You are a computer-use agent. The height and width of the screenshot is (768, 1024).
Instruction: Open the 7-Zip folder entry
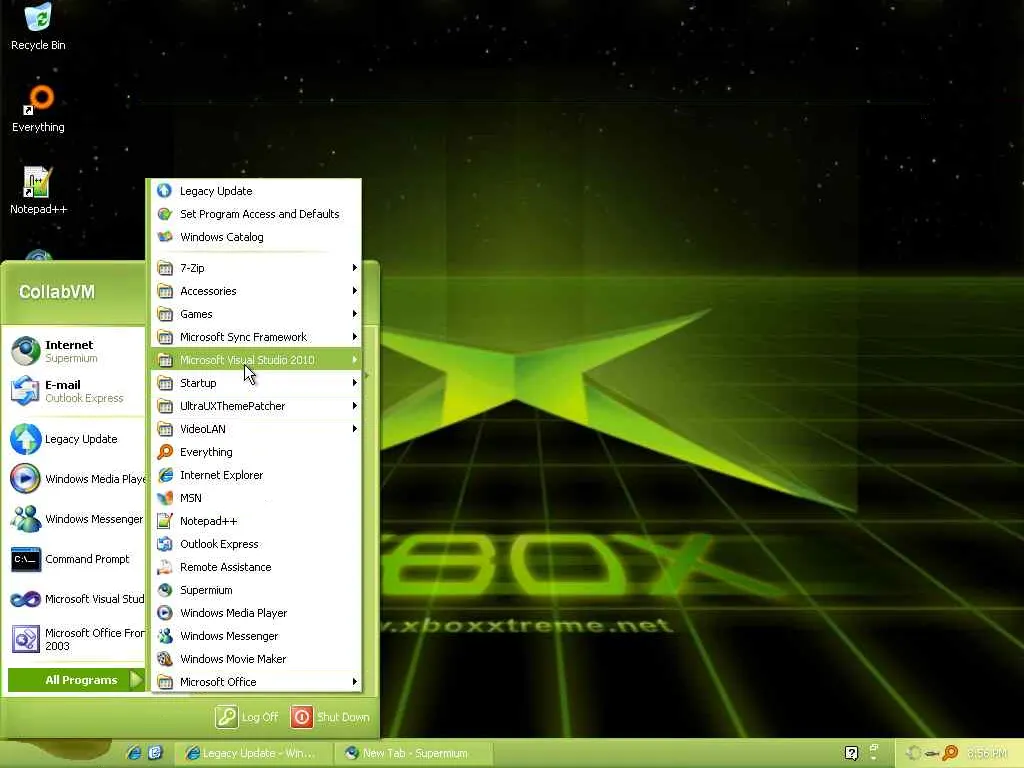[256, 268]
